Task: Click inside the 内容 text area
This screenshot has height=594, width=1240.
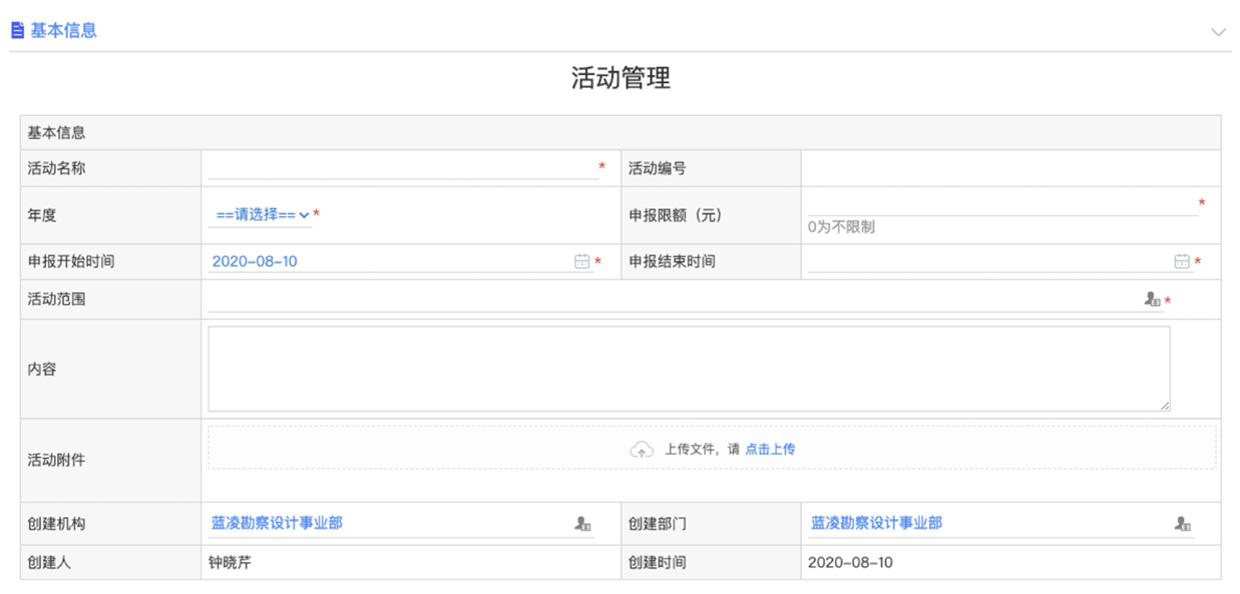Action: pos(688,368)
